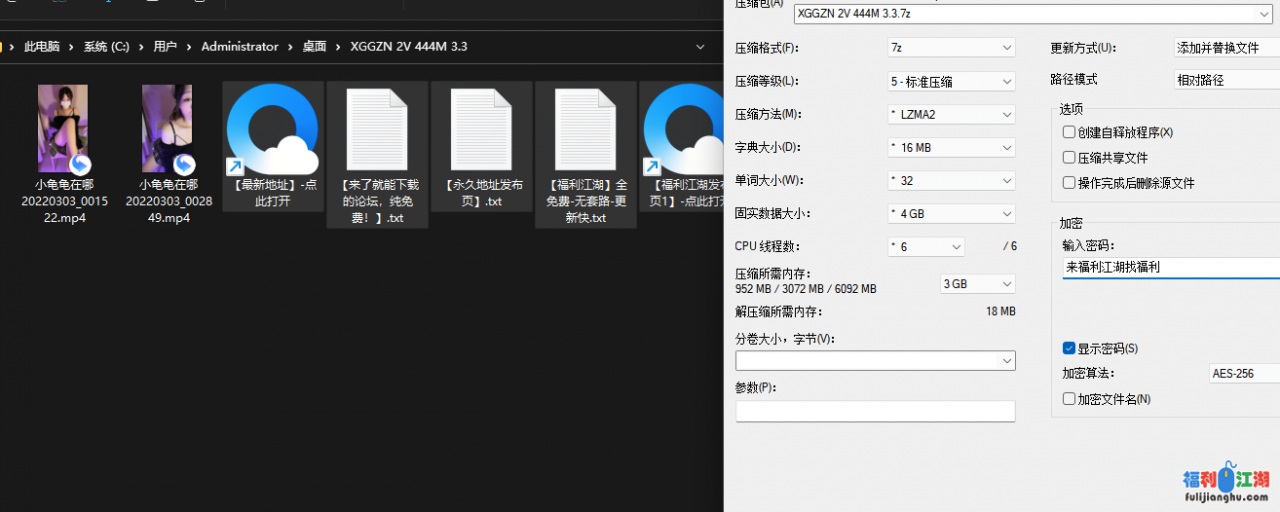Uncheck 显示密码 checkbox

pos(1069,349)
